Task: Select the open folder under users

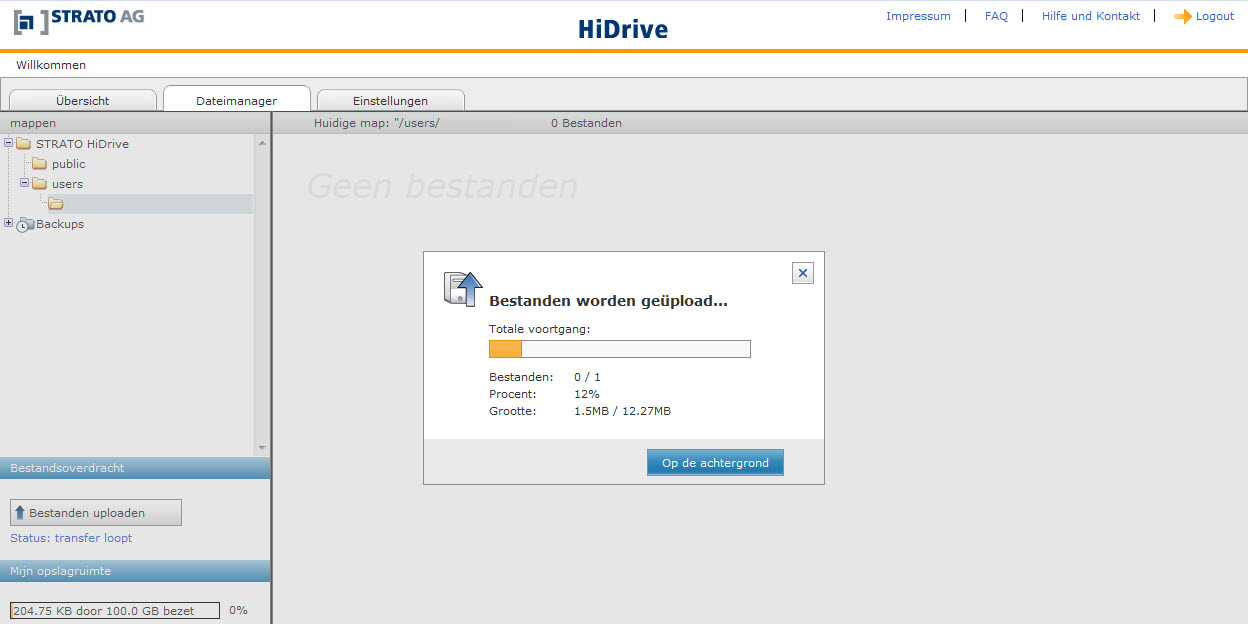Action: click(56, 204)
